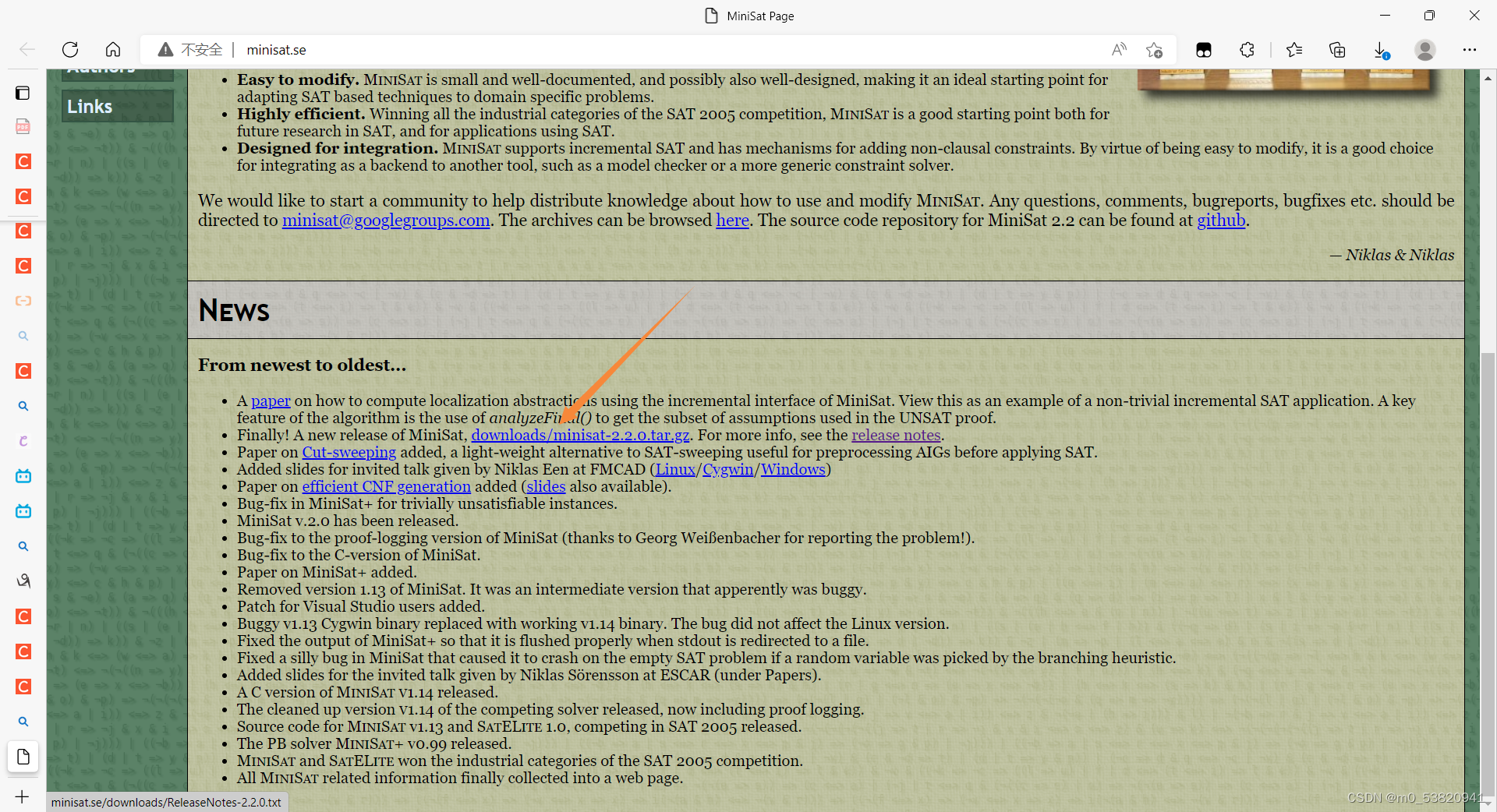Add this page to favorites star icon
Image resolution: width=1497 pixels, height=812 pixels.
point(1155,50)
